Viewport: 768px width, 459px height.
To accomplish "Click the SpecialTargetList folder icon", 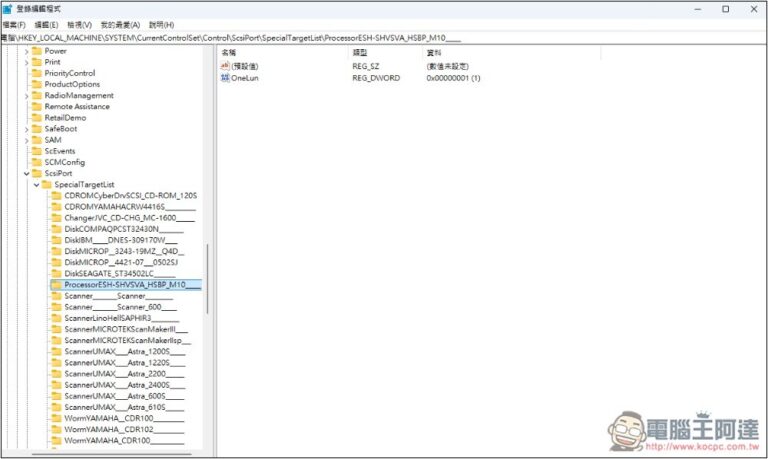I will click(x=47, y=184).
